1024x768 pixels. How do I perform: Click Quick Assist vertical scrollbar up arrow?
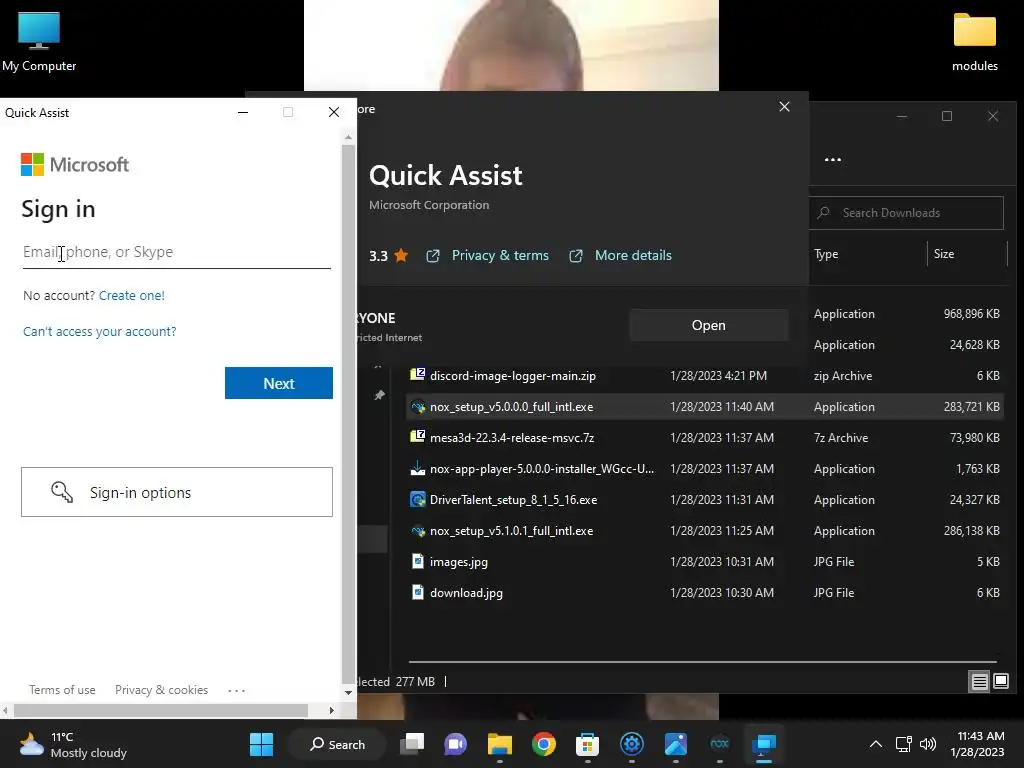[348, 137]
